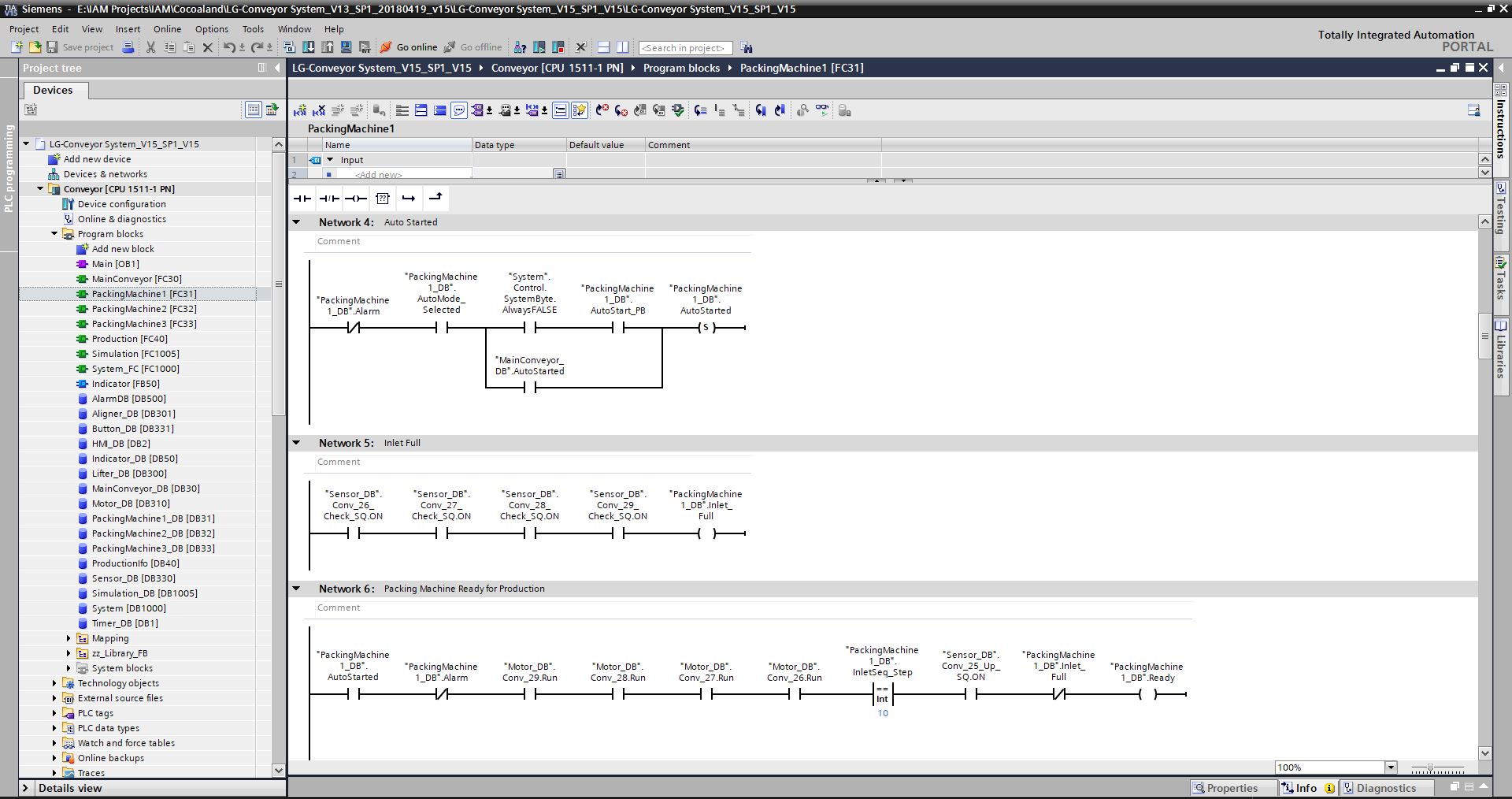1512x799 pixels.
Task: Click the Search in project field
Action: tap(684, 48)
